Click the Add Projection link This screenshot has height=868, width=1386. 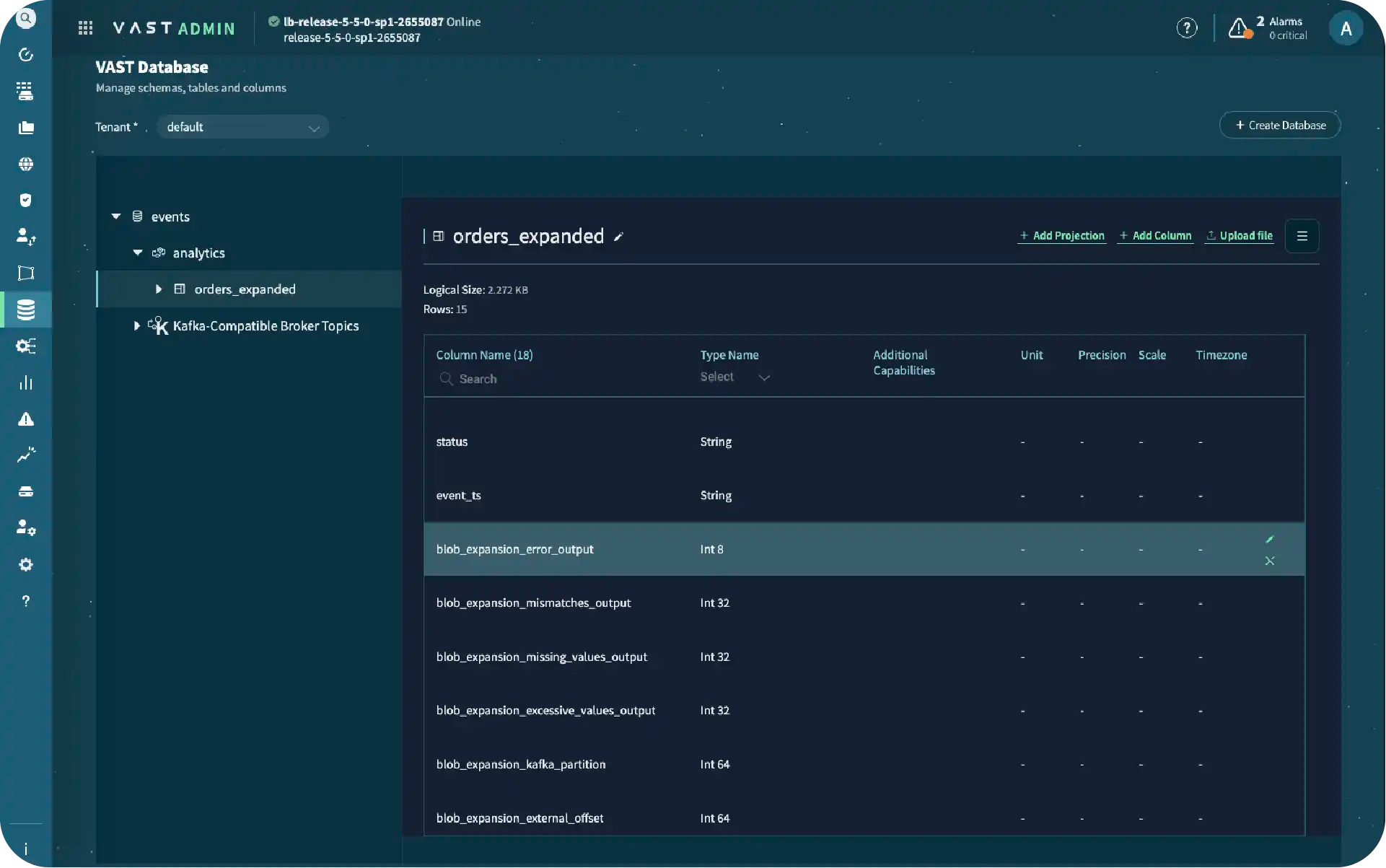tap(1061, 236)
